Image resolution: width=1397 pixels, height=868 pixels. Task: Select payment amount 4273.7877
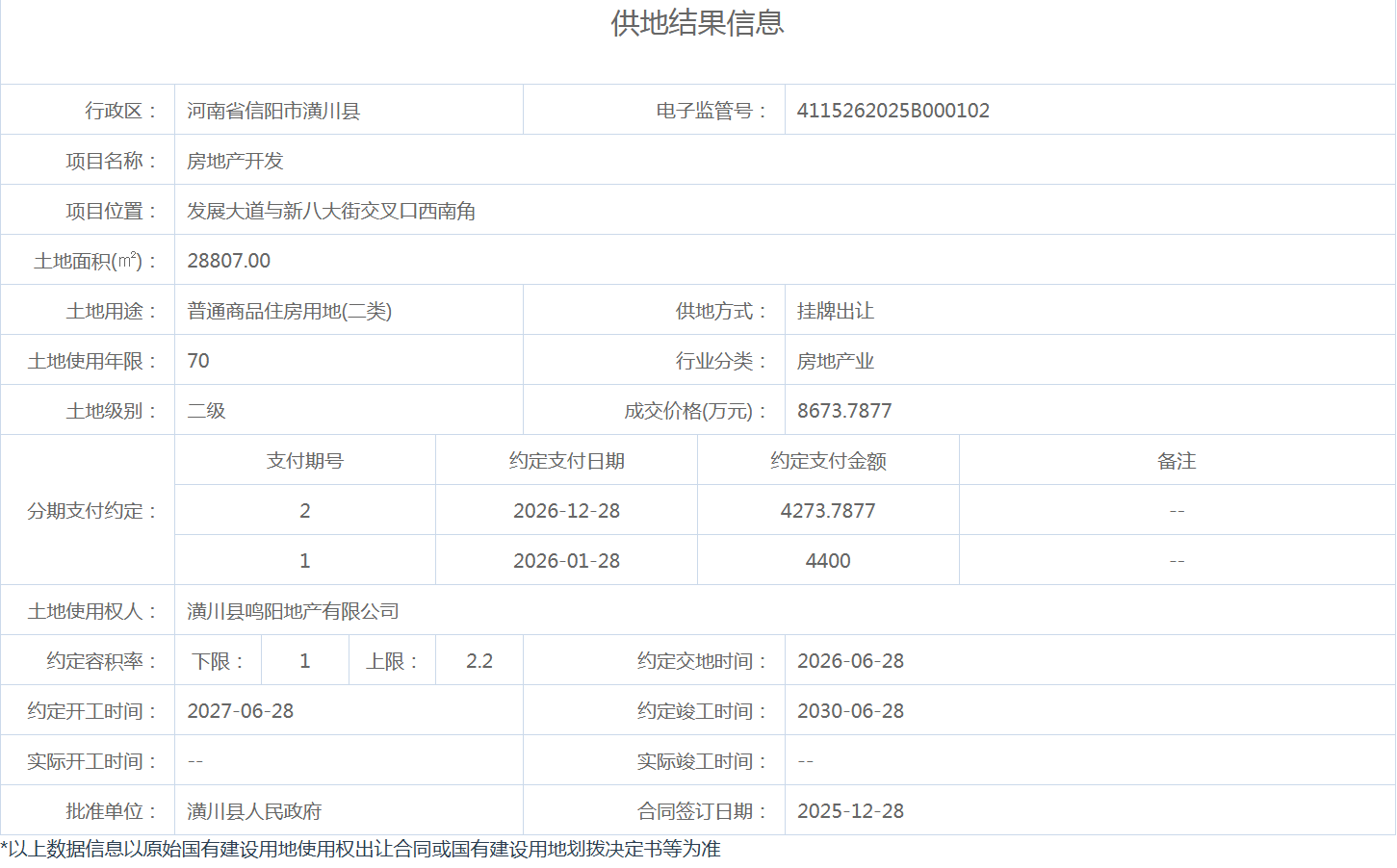(828, 511)
